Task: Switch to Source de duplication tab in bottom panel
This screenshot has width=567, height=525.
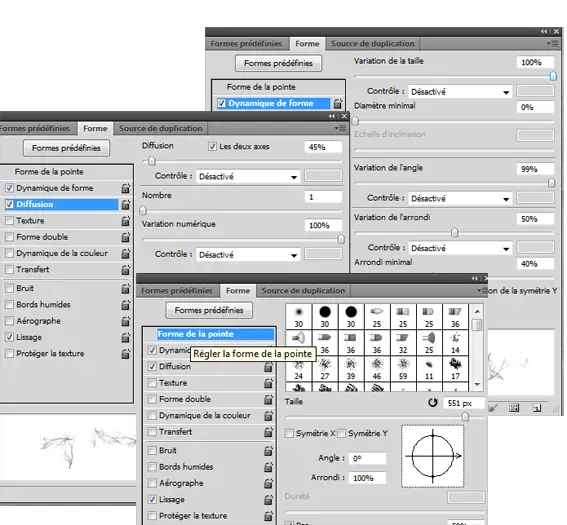Action: click(x=303, y=291)
